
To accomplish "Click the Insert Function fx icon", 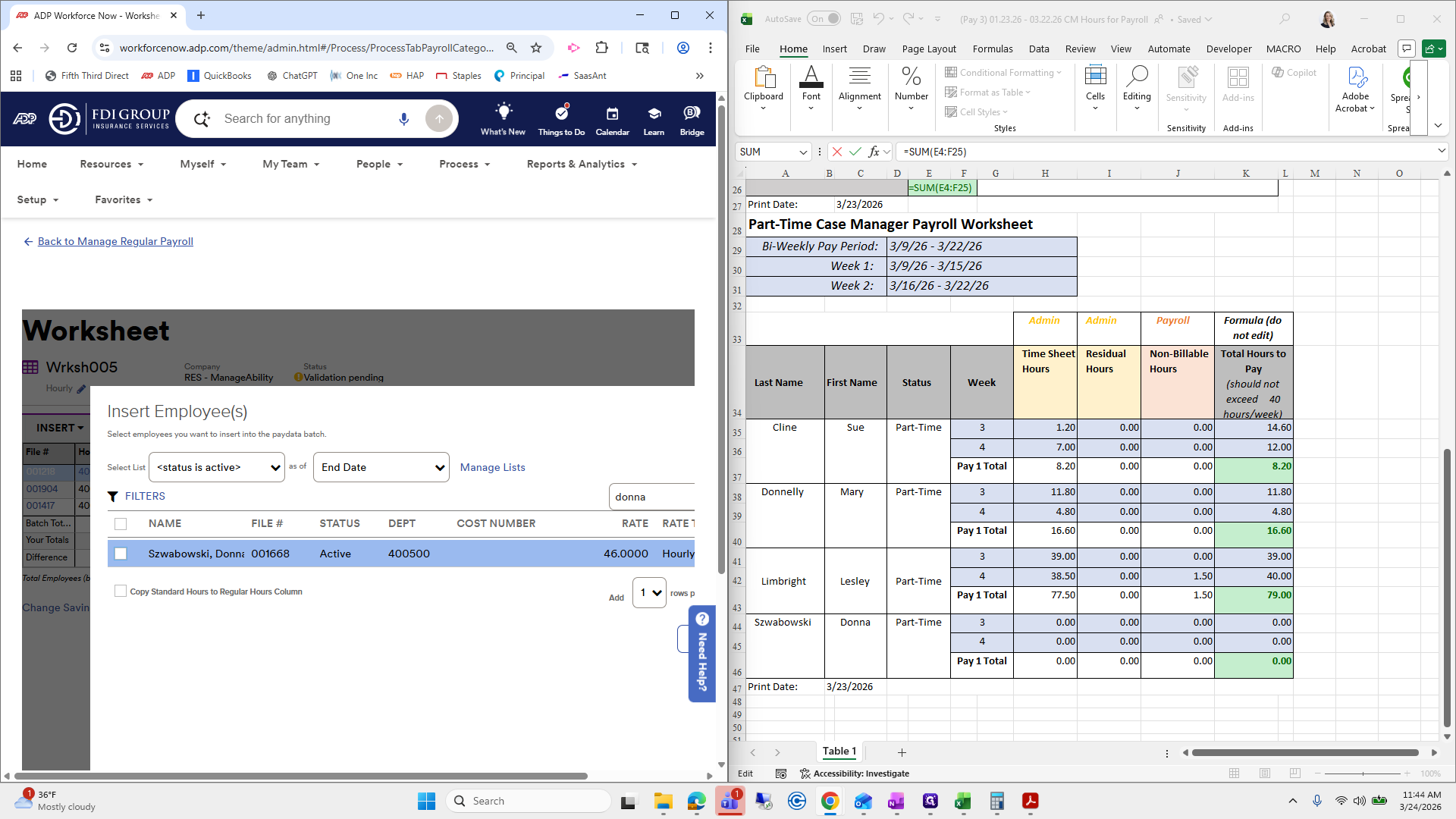I will pyautogui.click(x=874, y=152).
